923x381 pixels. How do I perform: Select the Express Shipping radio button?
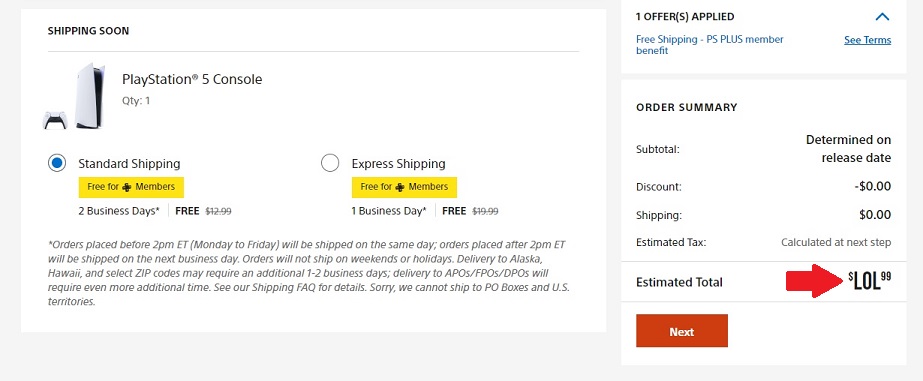[330, 163]
